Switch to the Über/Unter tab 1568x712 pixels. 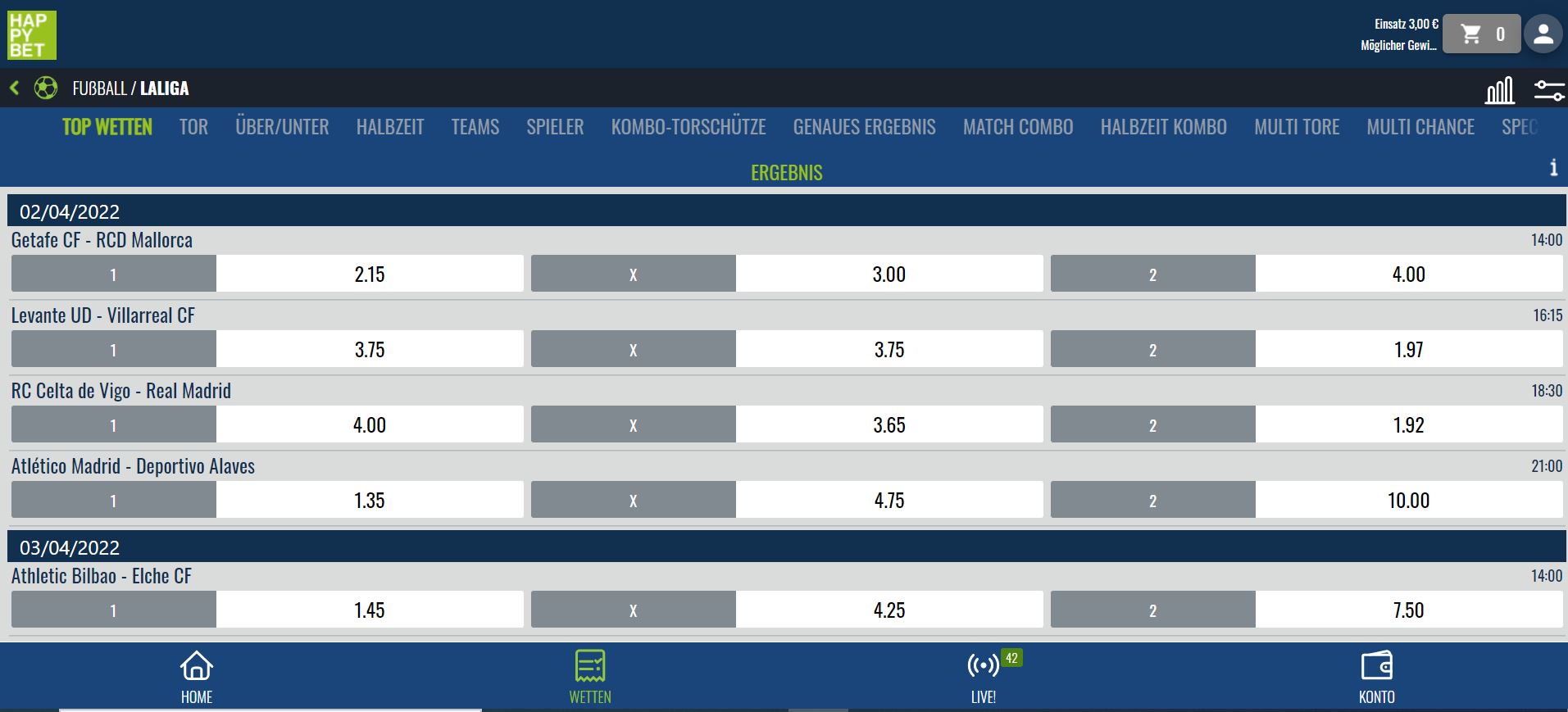pos(282,127)
